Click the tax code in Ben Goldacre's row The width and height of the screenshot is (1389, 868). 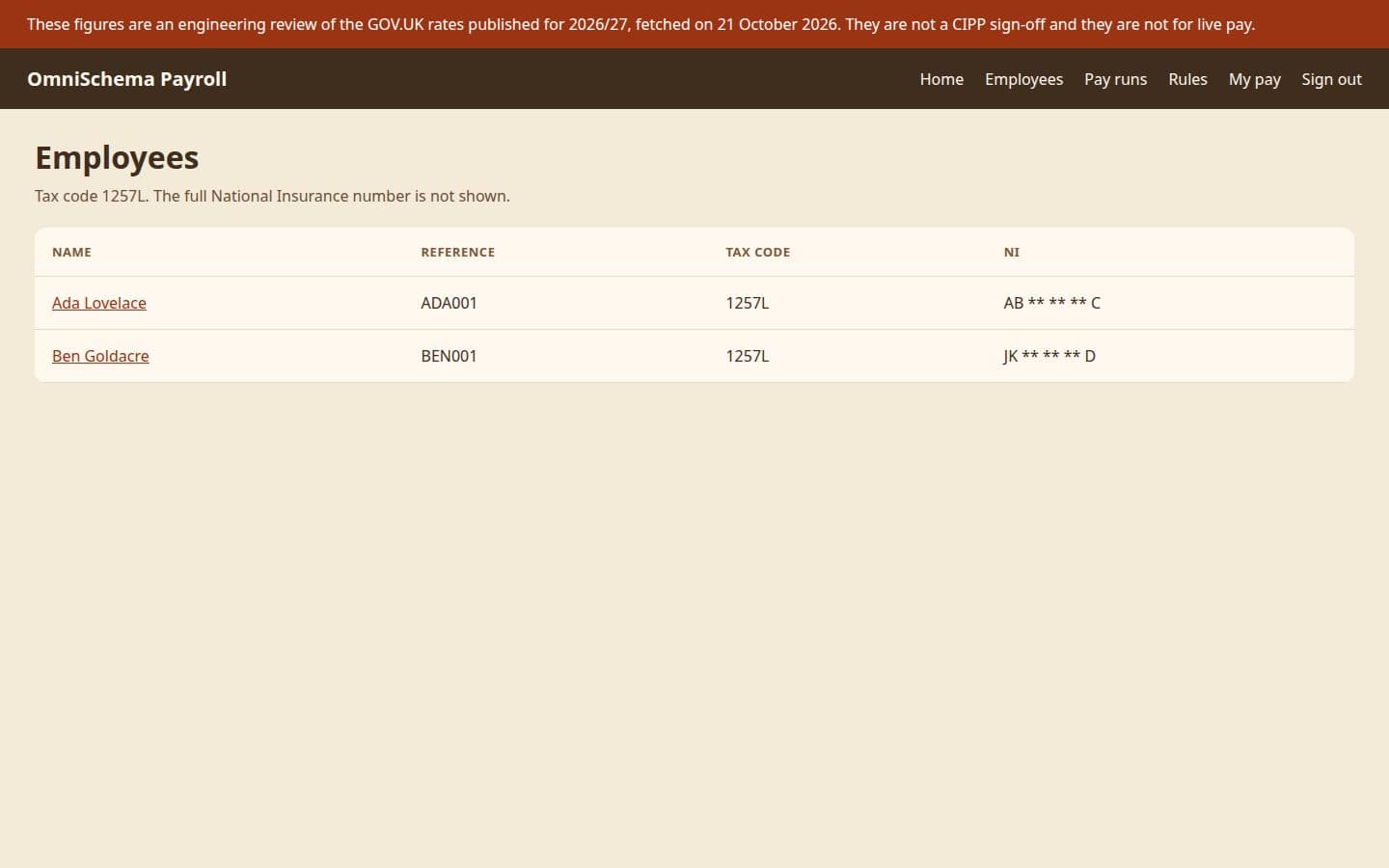(748, 356)
